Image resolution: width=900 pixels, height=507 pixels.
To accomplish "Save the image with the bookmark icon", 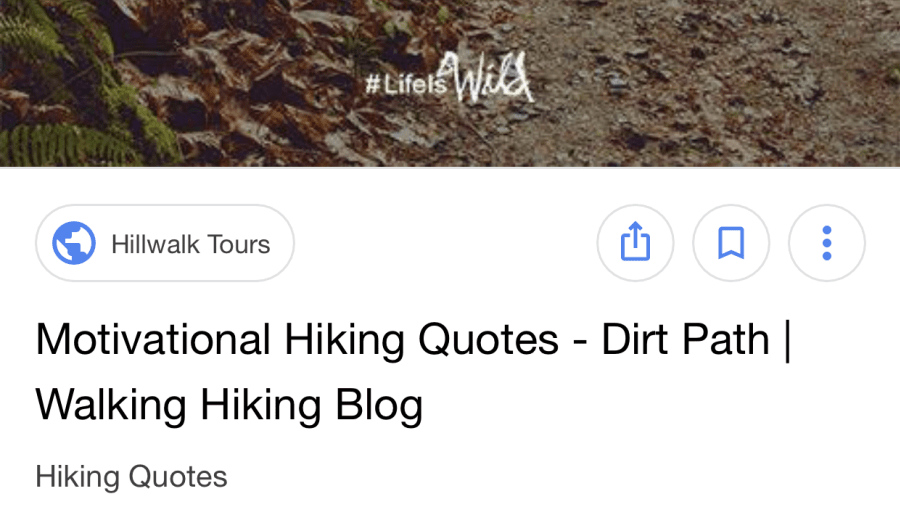I will [x=731, y=243].
